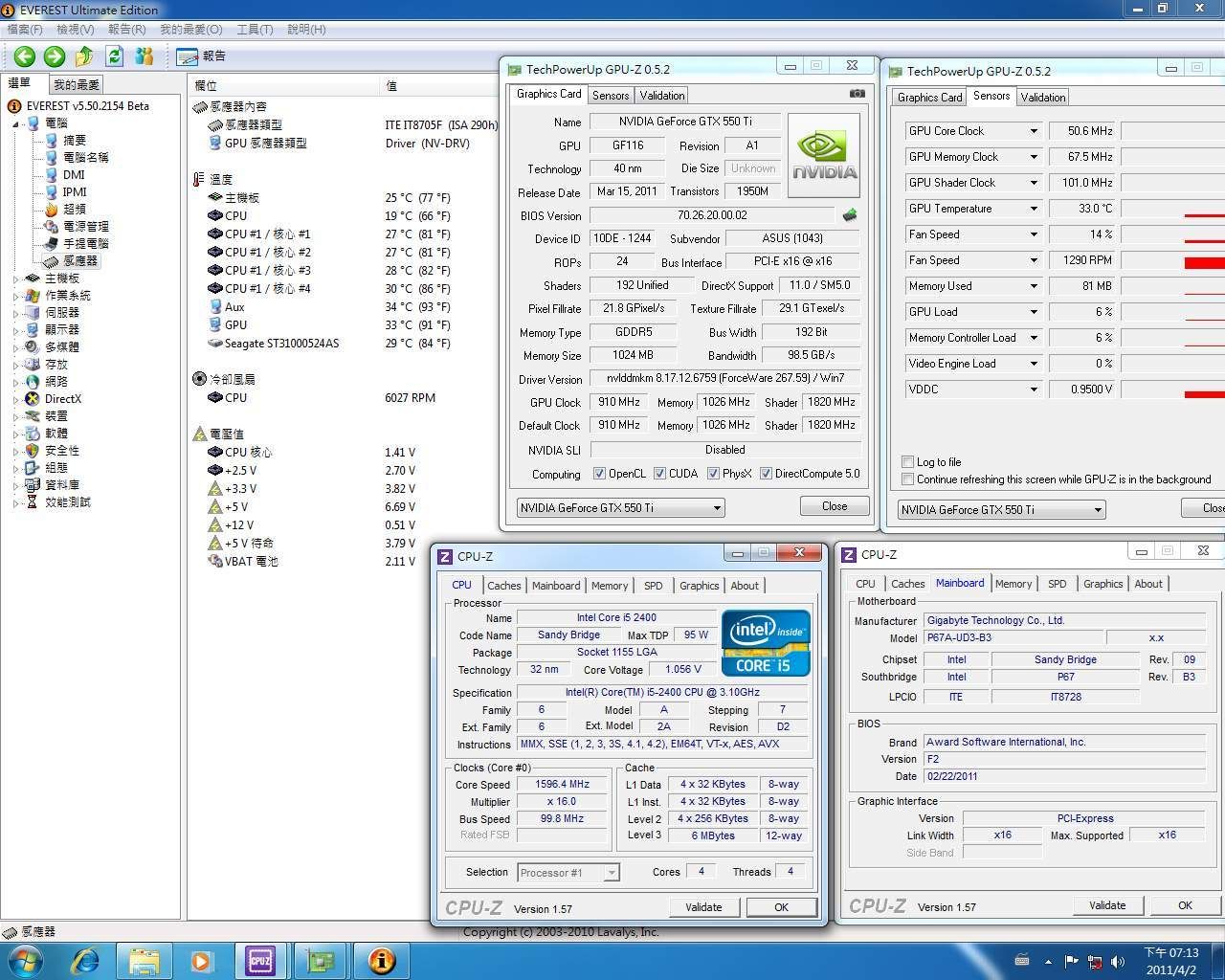Click Validate button in left CPU-Z
Viewport: 1225px width, 980px height.
tap(703, 907)
